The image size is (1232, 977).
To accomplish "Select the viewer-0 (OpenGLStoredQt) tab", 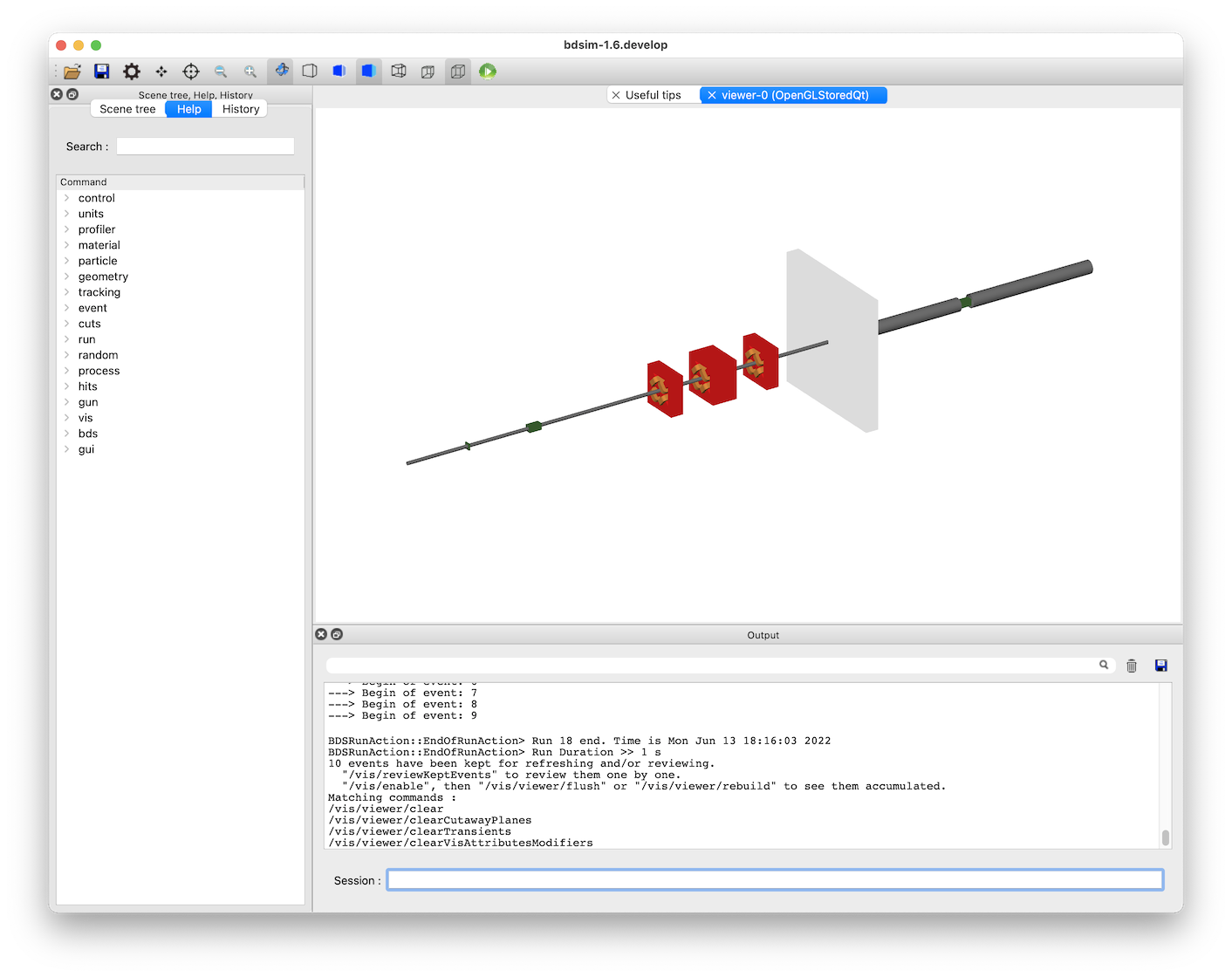I will point(794,95).
